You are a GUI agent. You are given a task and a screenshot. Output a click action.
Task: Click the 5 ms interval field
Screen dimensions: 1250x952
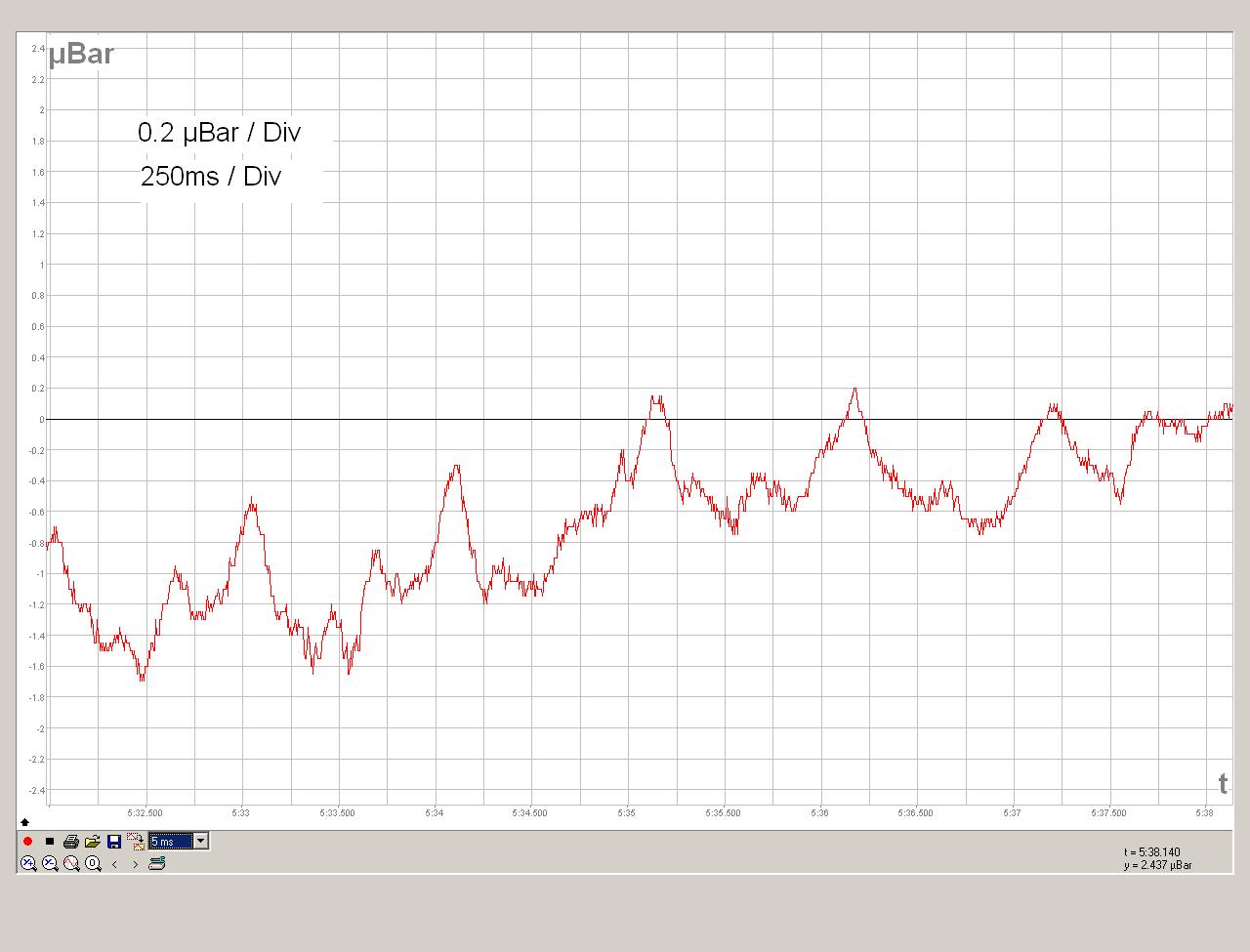pyautogui.click(x=170, y=842)
